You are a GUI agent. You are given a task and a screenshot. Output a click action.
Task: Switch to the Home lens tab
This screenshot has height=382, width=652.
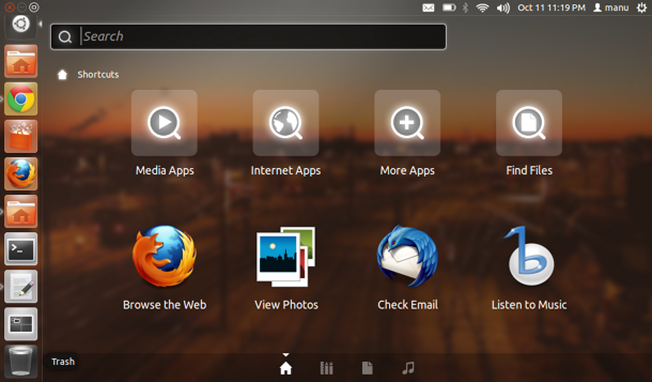pyautogui.click(x=286, y=368)
